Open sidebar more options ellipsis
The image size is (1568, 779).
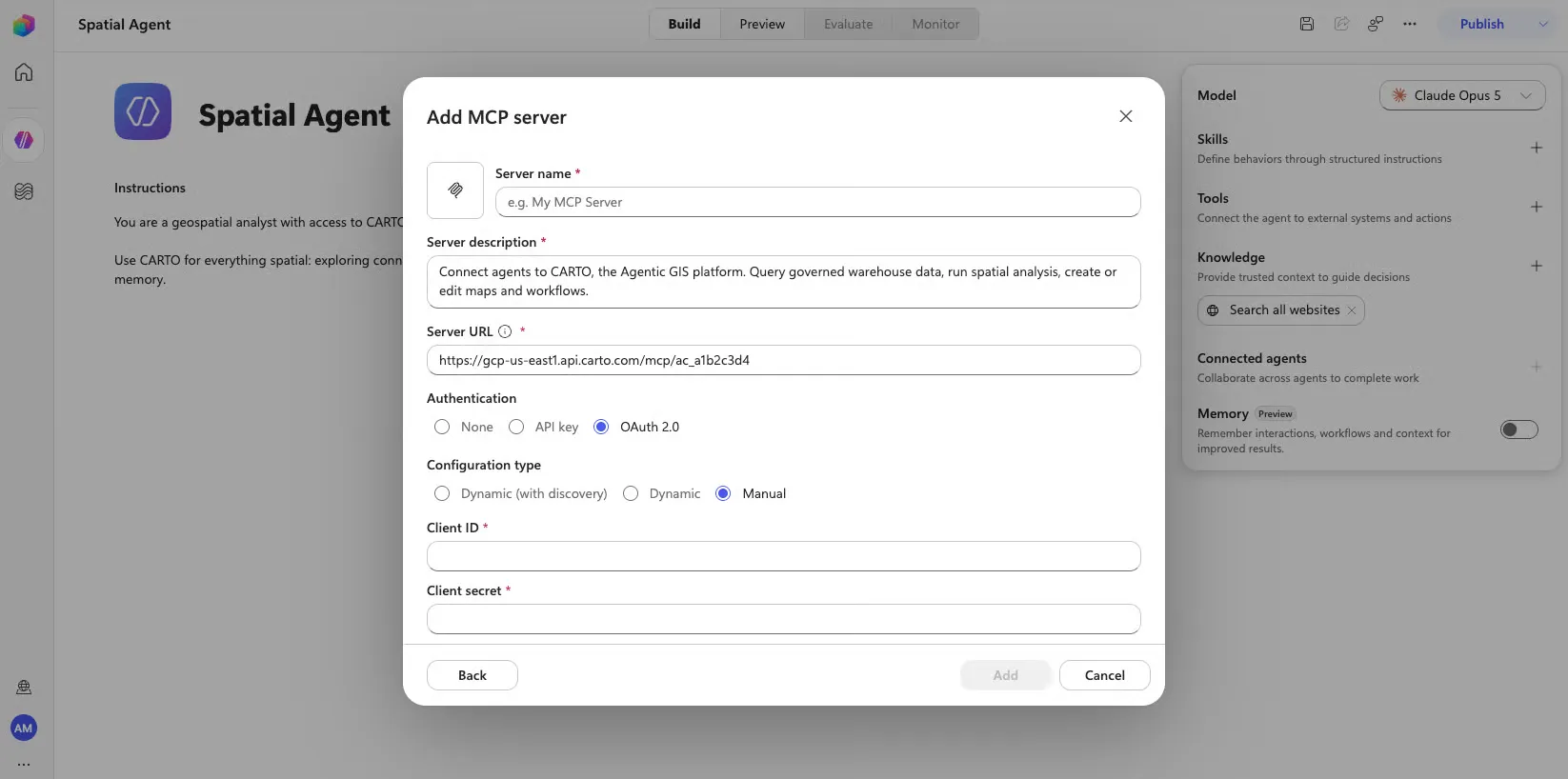pos(24,764)
